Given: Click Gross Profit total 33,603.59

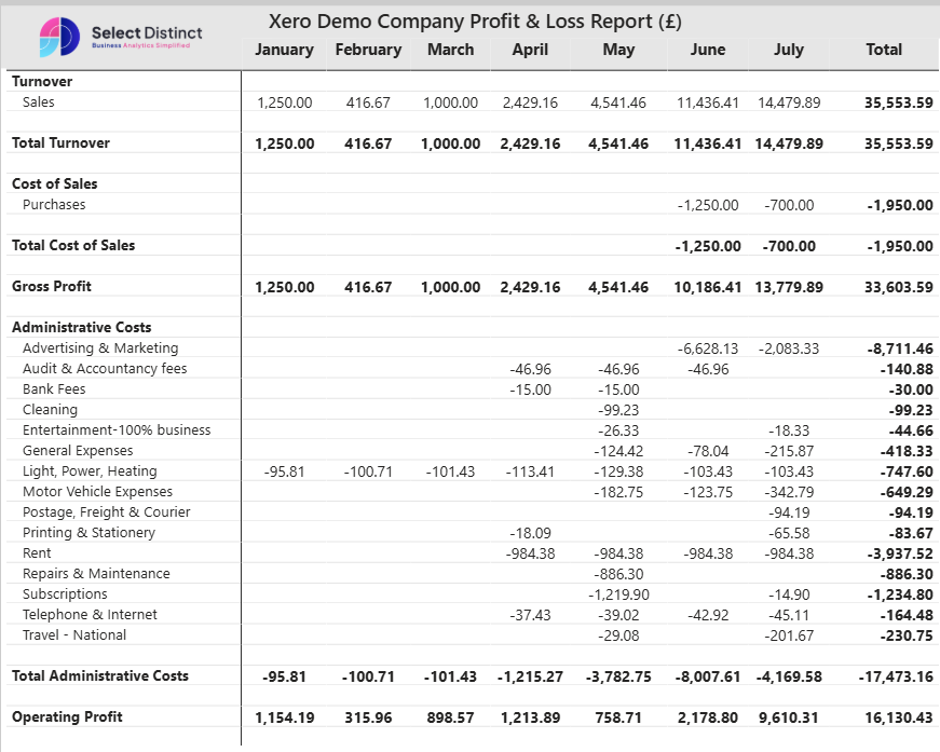Looking at the screenshot, I should [898, 287].
